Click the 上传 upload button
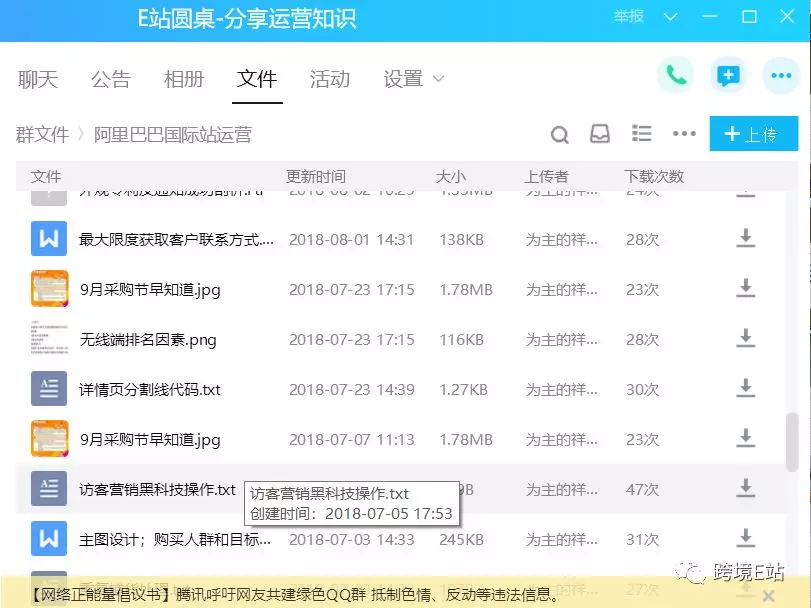 click(x=753, y=134)
